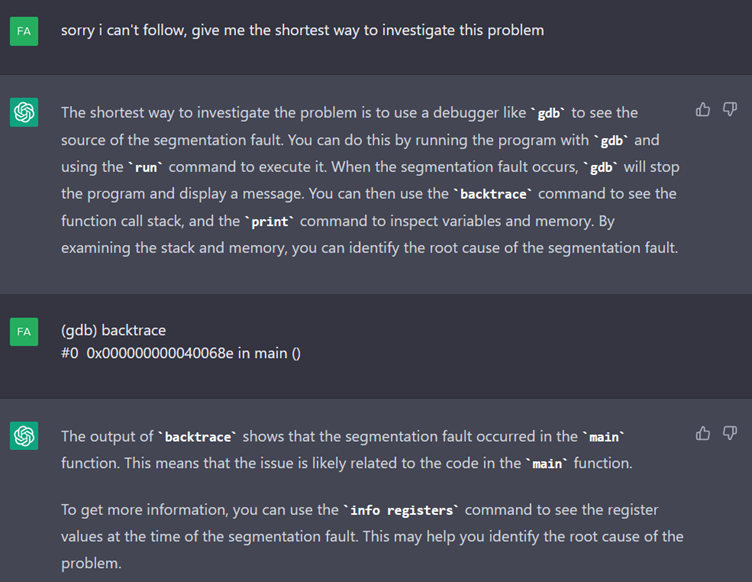Click the FA avatar beside "(gdb) backtrace" message

click(24, 331)
